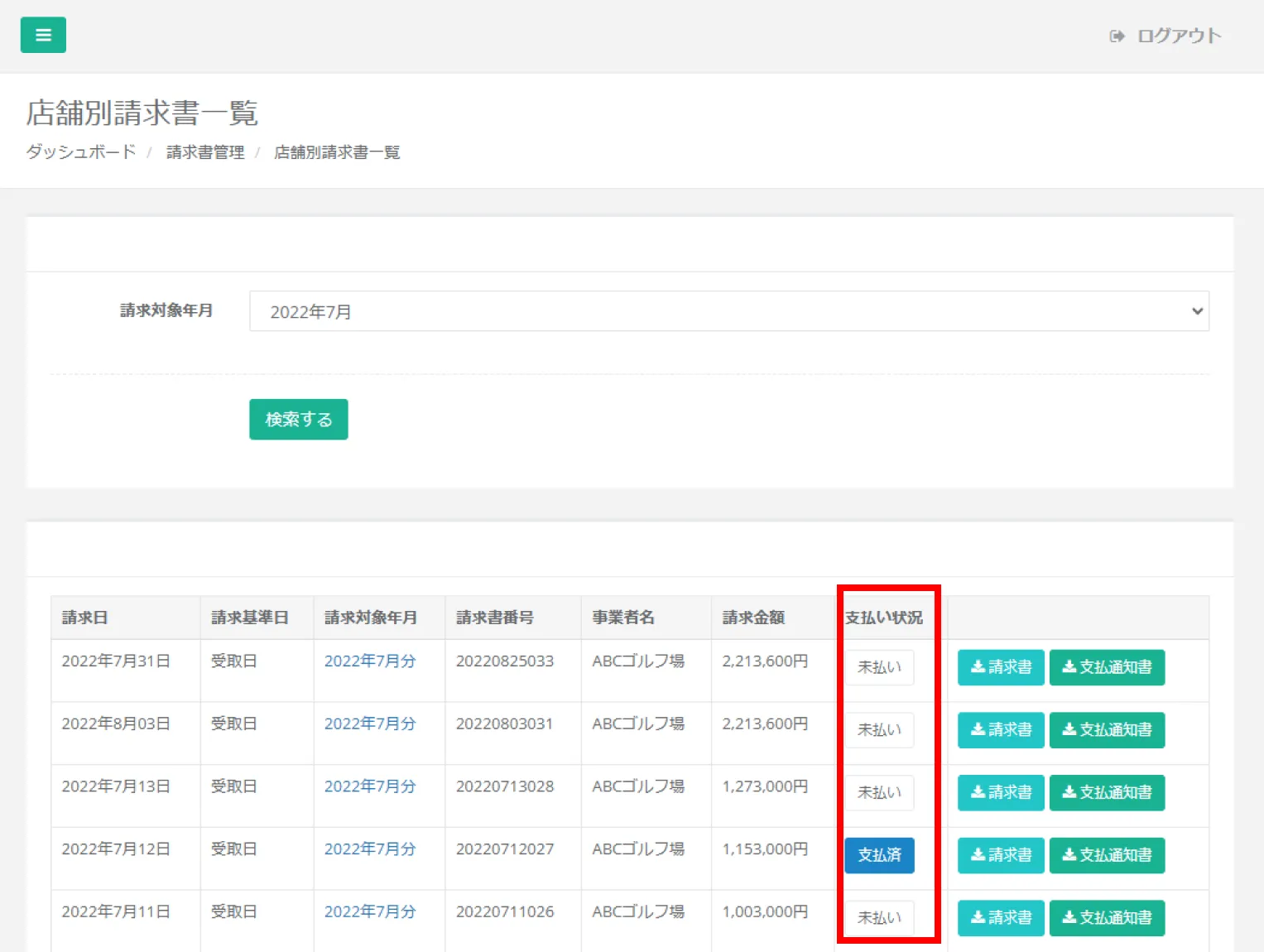
Task: Download 支払通知書 for invoice 20220825033
Action: [1107, 667]
